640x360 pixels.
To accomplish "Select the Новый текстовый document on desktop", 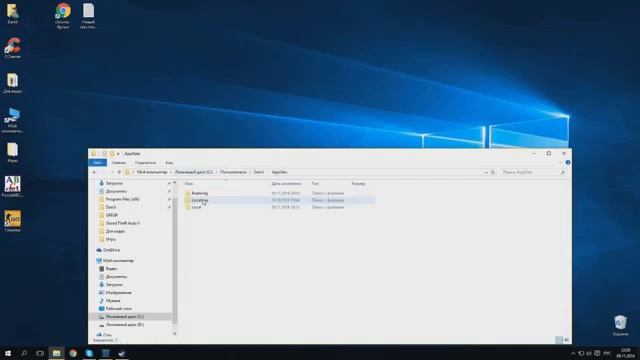I will click(88, 16).
